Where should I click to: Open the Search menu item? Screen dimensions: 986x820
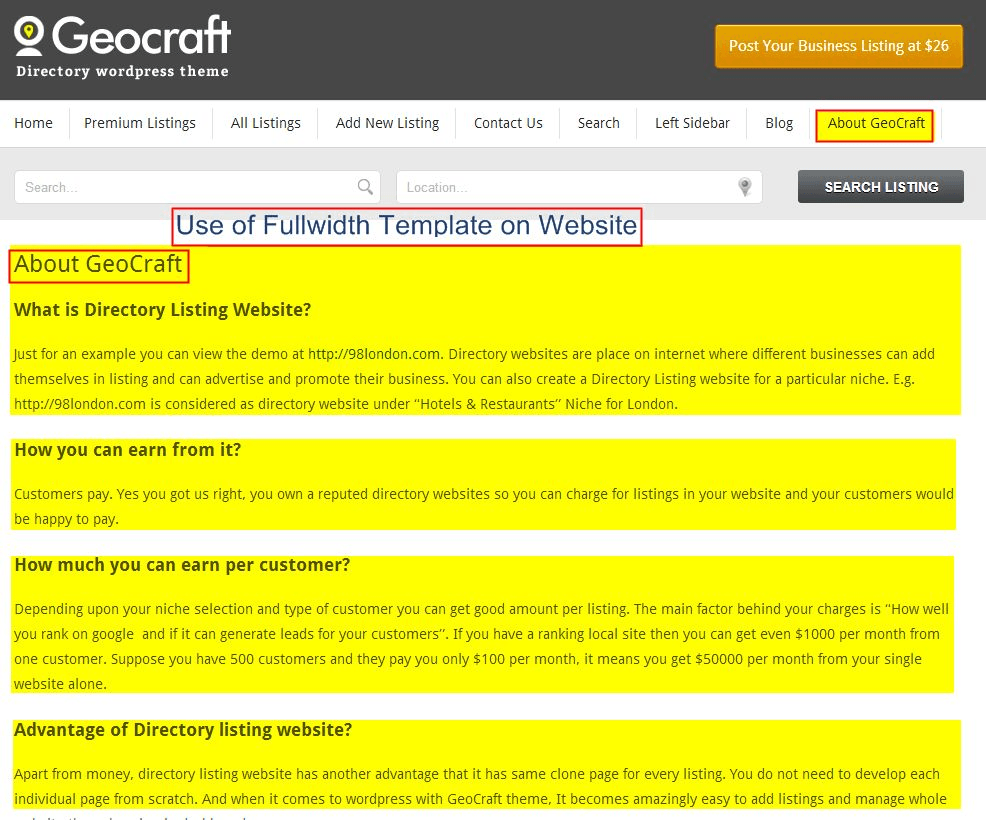[599, 123]
